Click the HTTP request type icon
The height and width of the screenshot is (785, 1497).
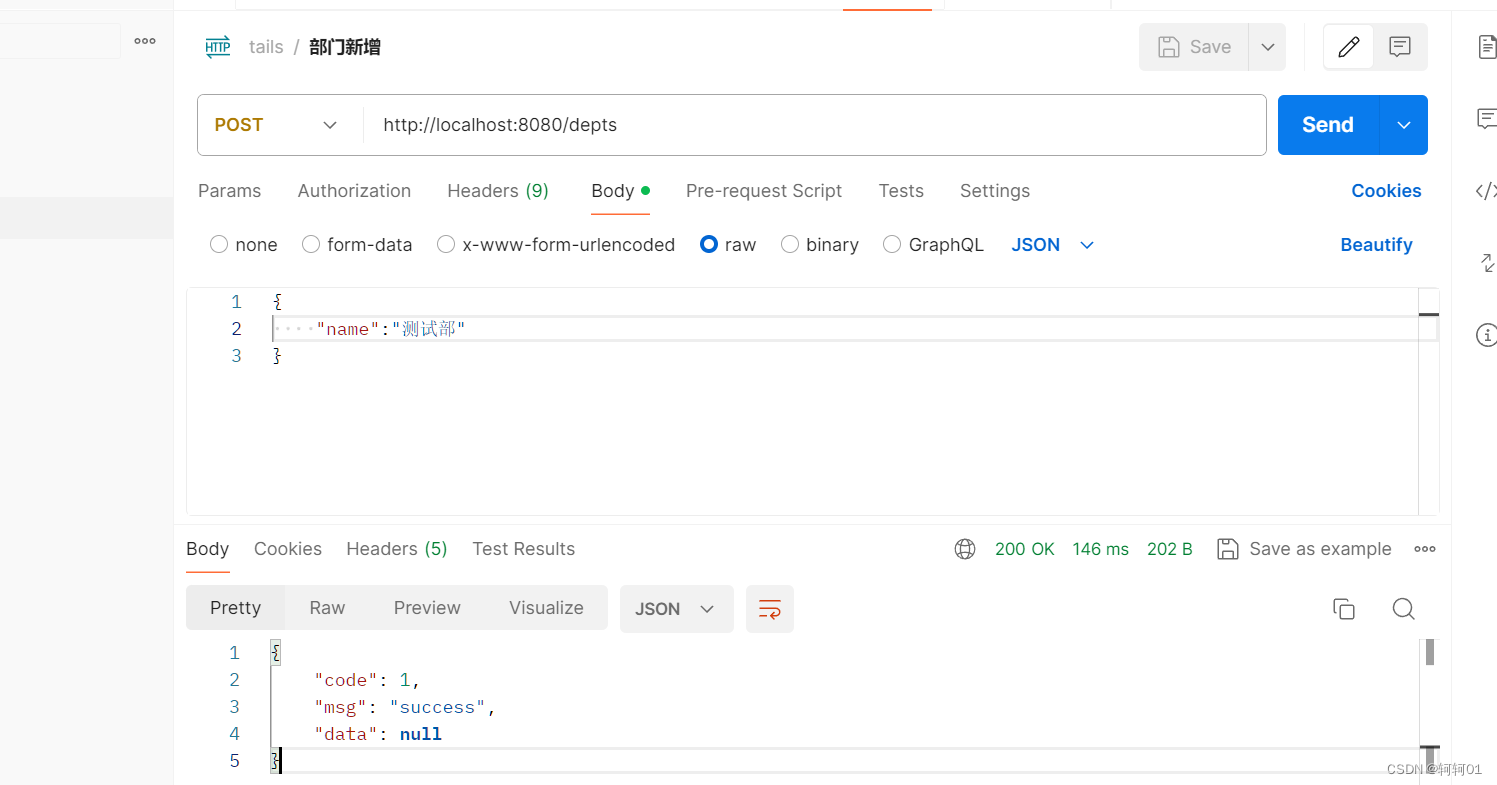coord(218,47)
